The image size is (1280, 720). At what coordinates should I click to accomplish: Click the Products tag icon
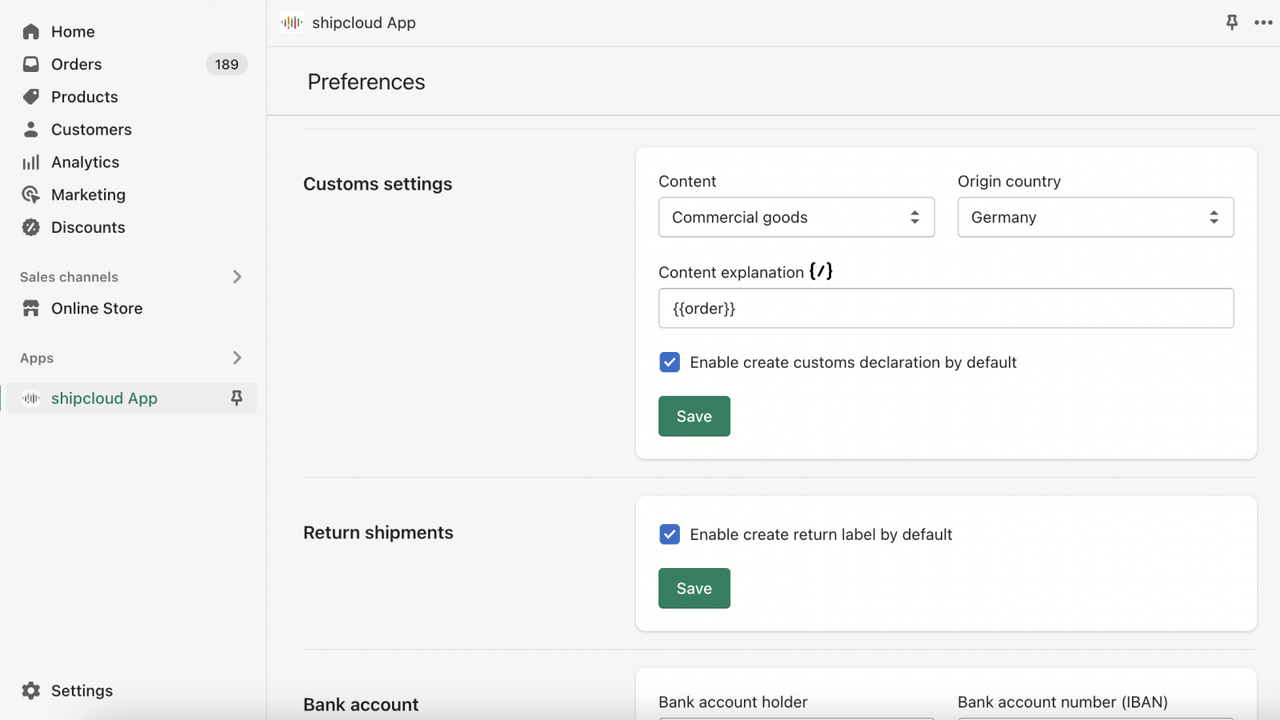pos(31,97)
